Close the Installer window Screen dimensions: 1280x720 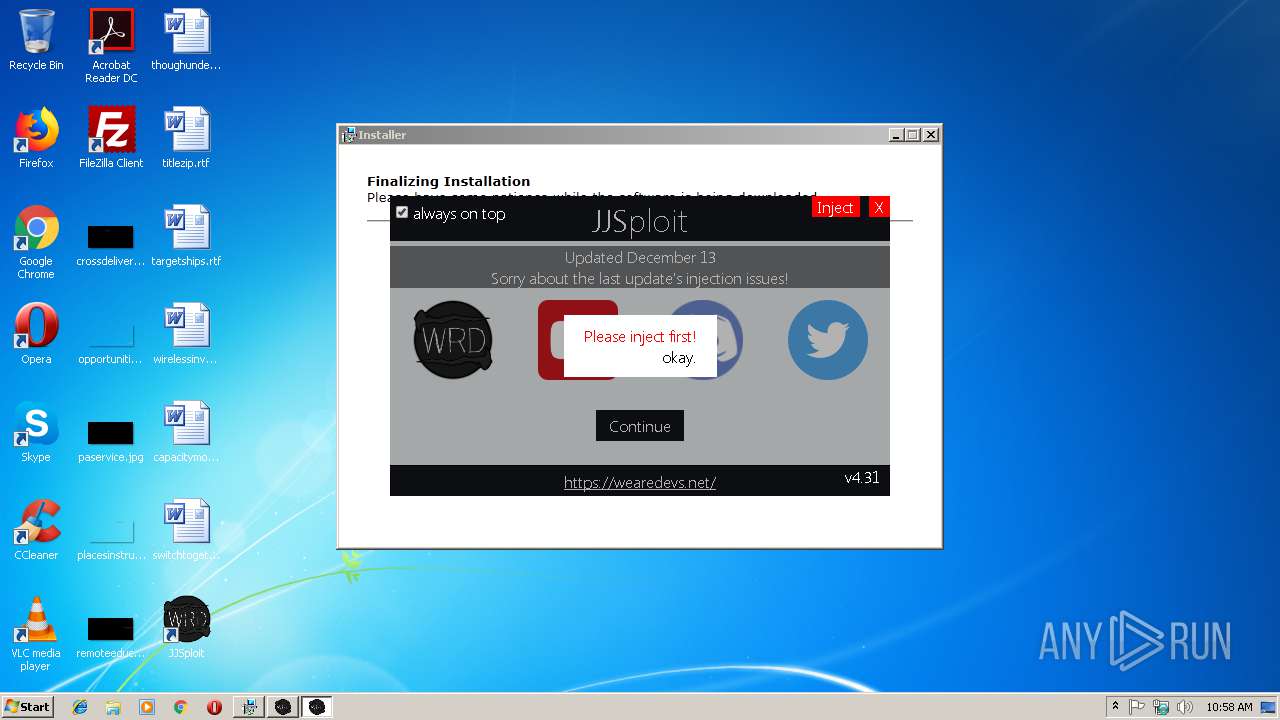[931, 135]
